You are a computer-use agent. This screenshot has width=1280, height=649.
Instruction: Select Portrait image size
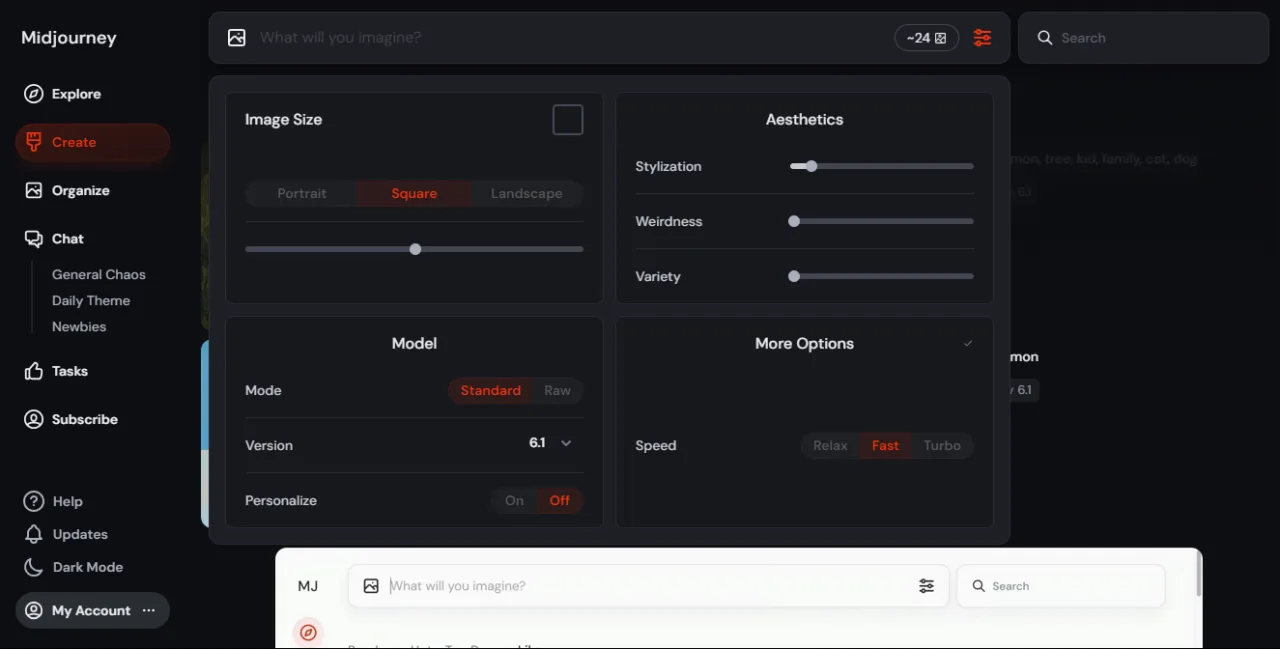point(302,193)
